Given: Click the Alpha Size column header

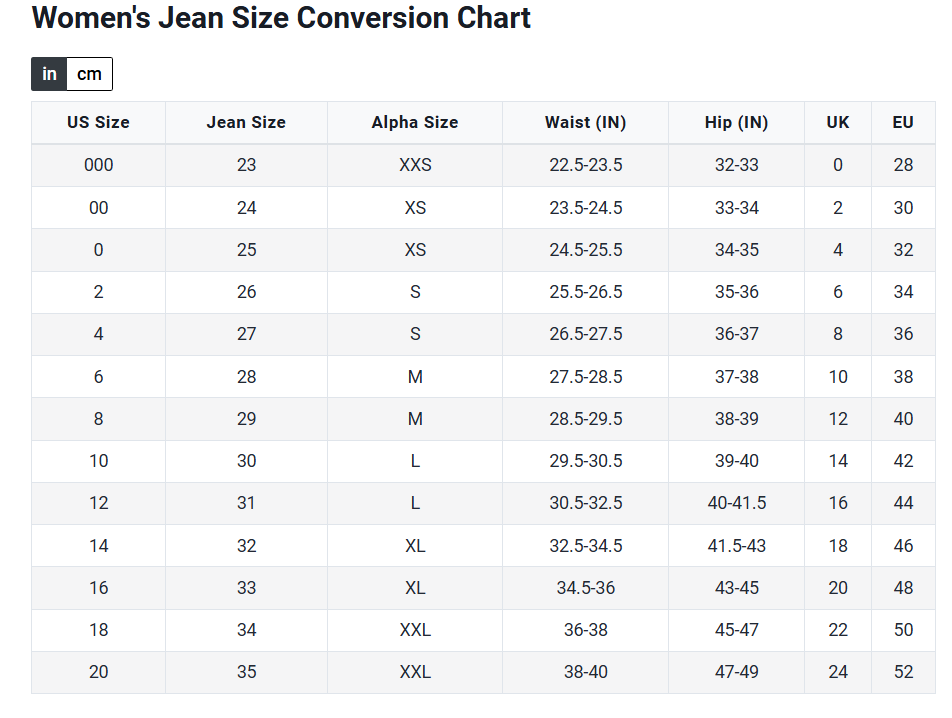Looking at the screenshot, I should click(x=415, y=123).
